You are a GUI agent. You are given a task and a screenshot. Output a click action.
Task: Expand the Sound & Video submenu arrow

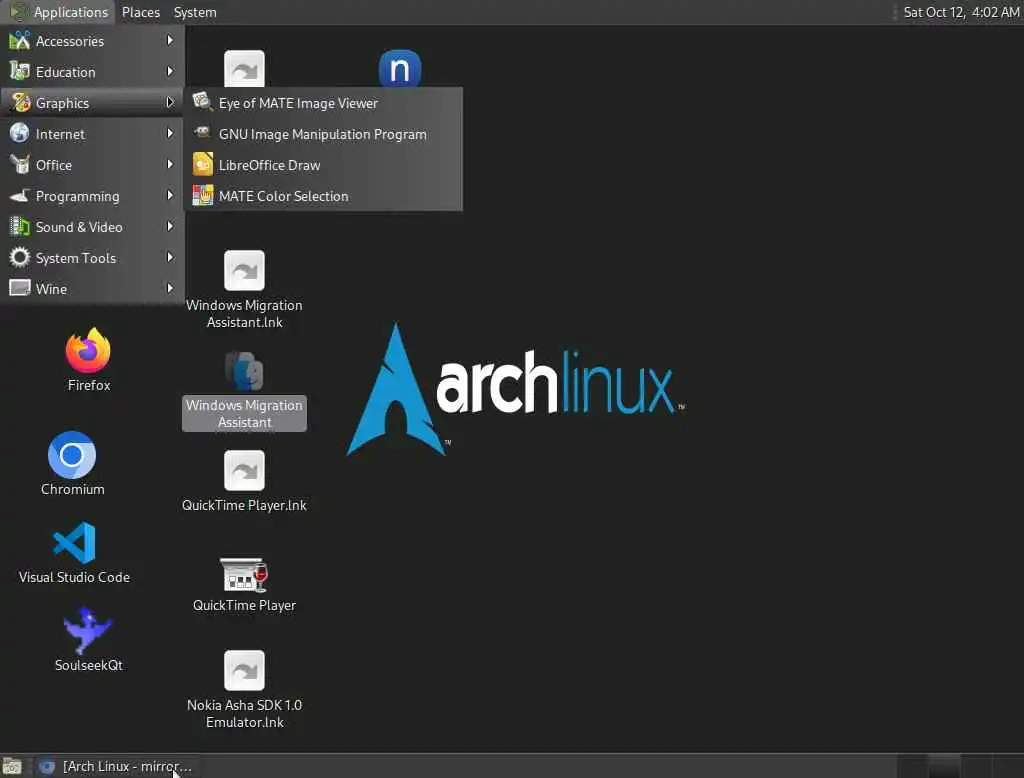pos(170,226)
